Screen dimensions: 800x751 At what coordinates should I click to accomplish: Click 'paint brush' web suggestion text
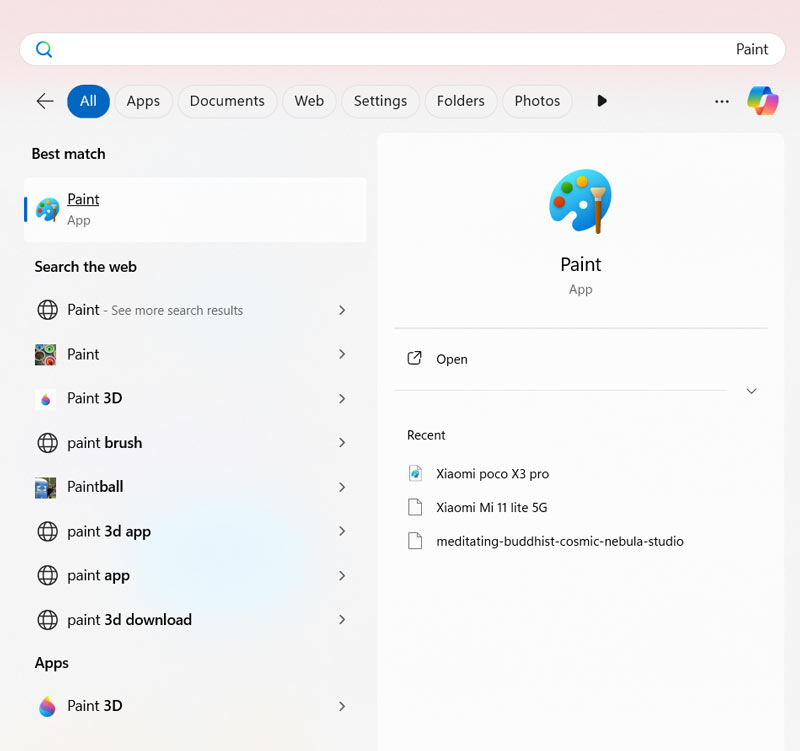click(x=105, y=442)
